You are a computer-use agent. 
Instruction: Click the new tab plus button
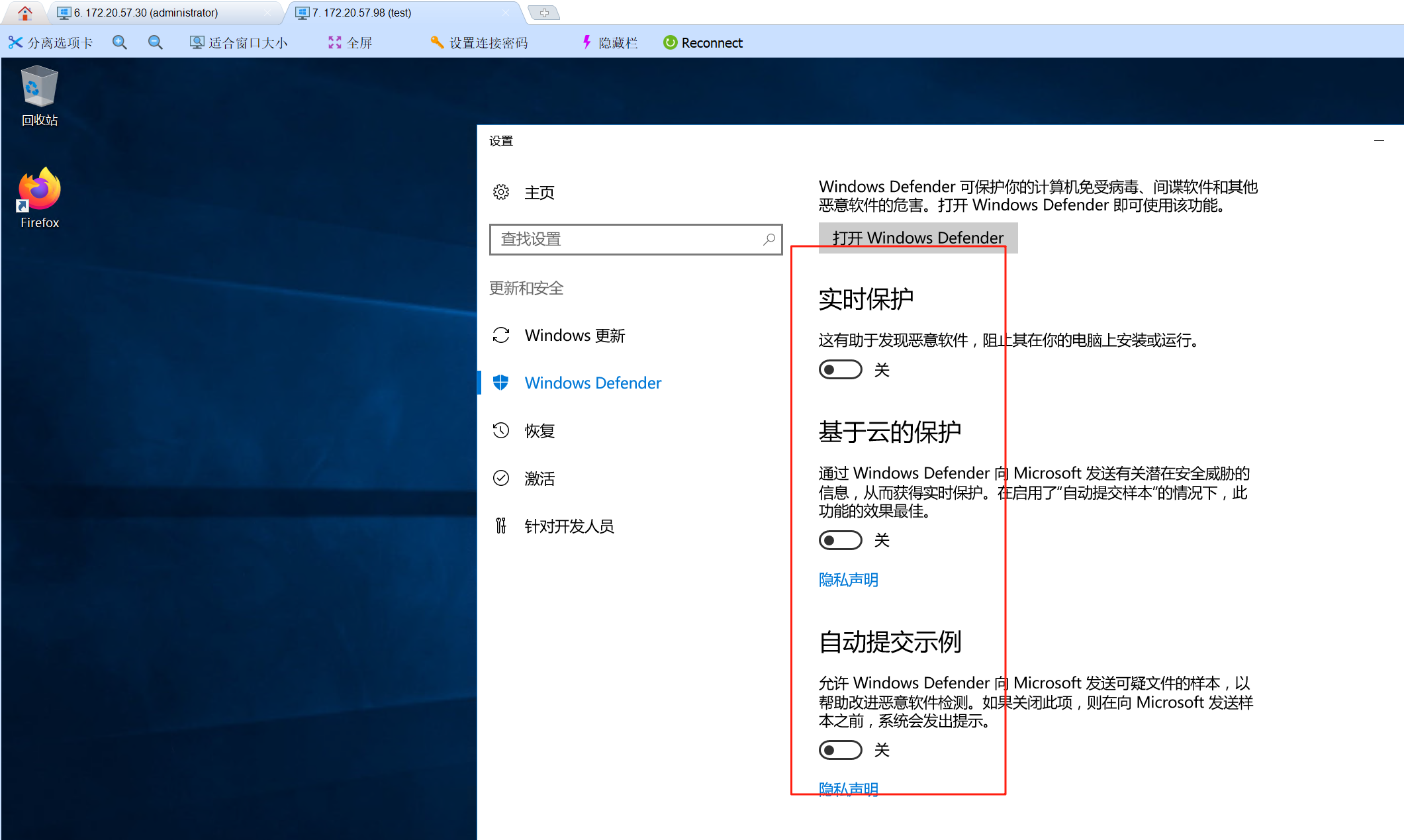point(544,13)
